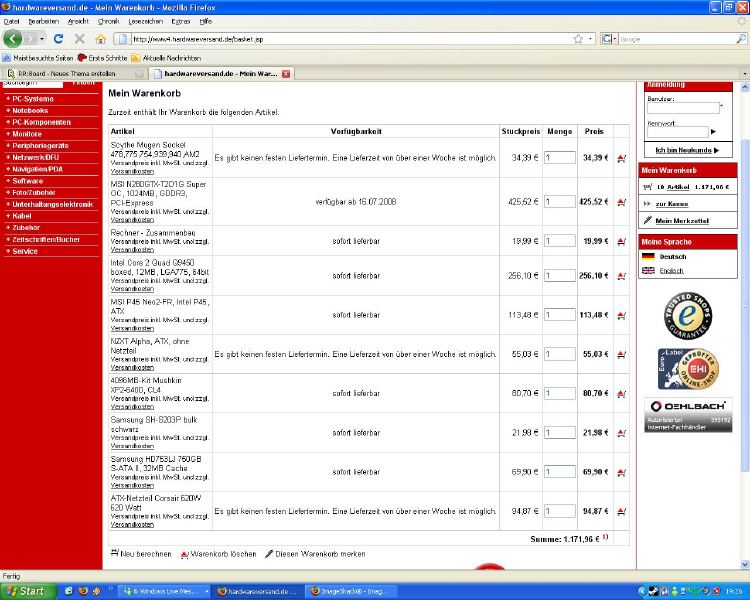Open the Aktuelle Nachrichten bookmark
This screenshot has width=750, height=600.
tap(166, 58)
